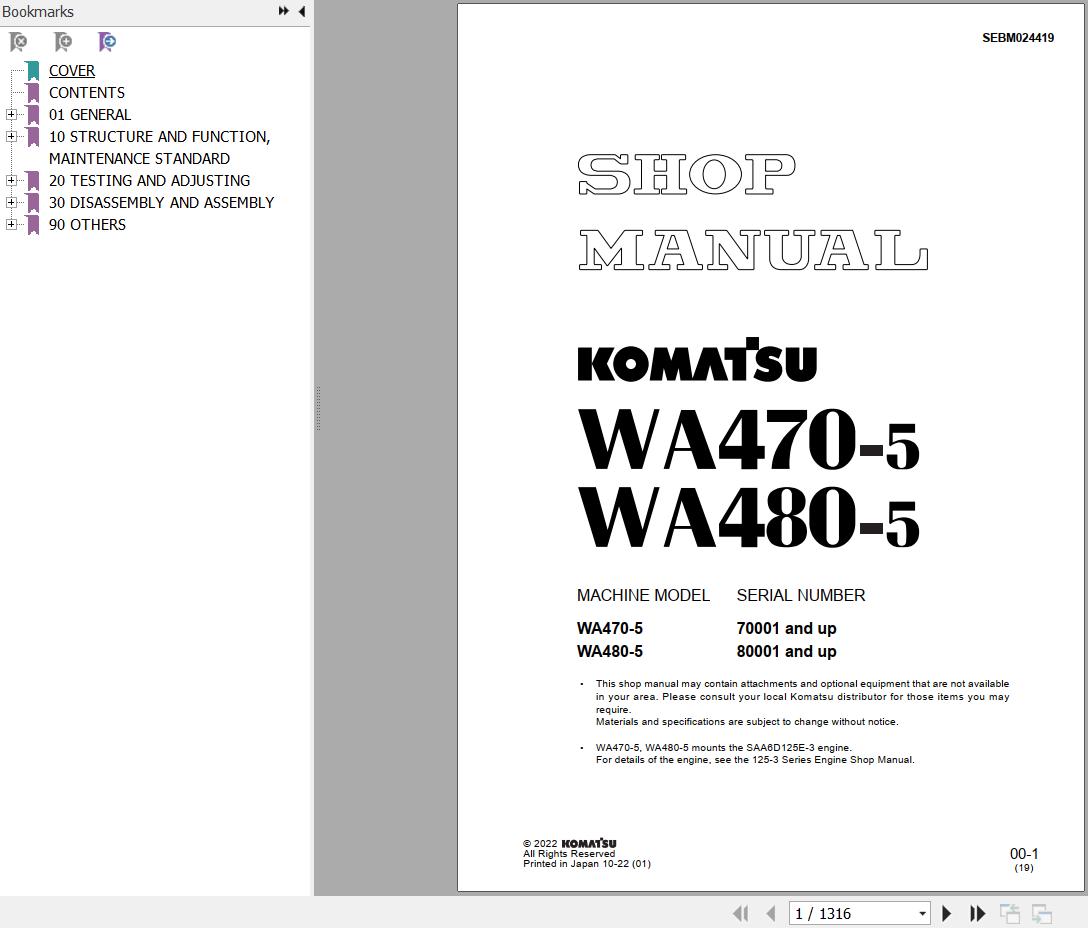Click the WA470-5 model heading
Viewport: 1088px width, 928px height.
(x=748, y=439)
